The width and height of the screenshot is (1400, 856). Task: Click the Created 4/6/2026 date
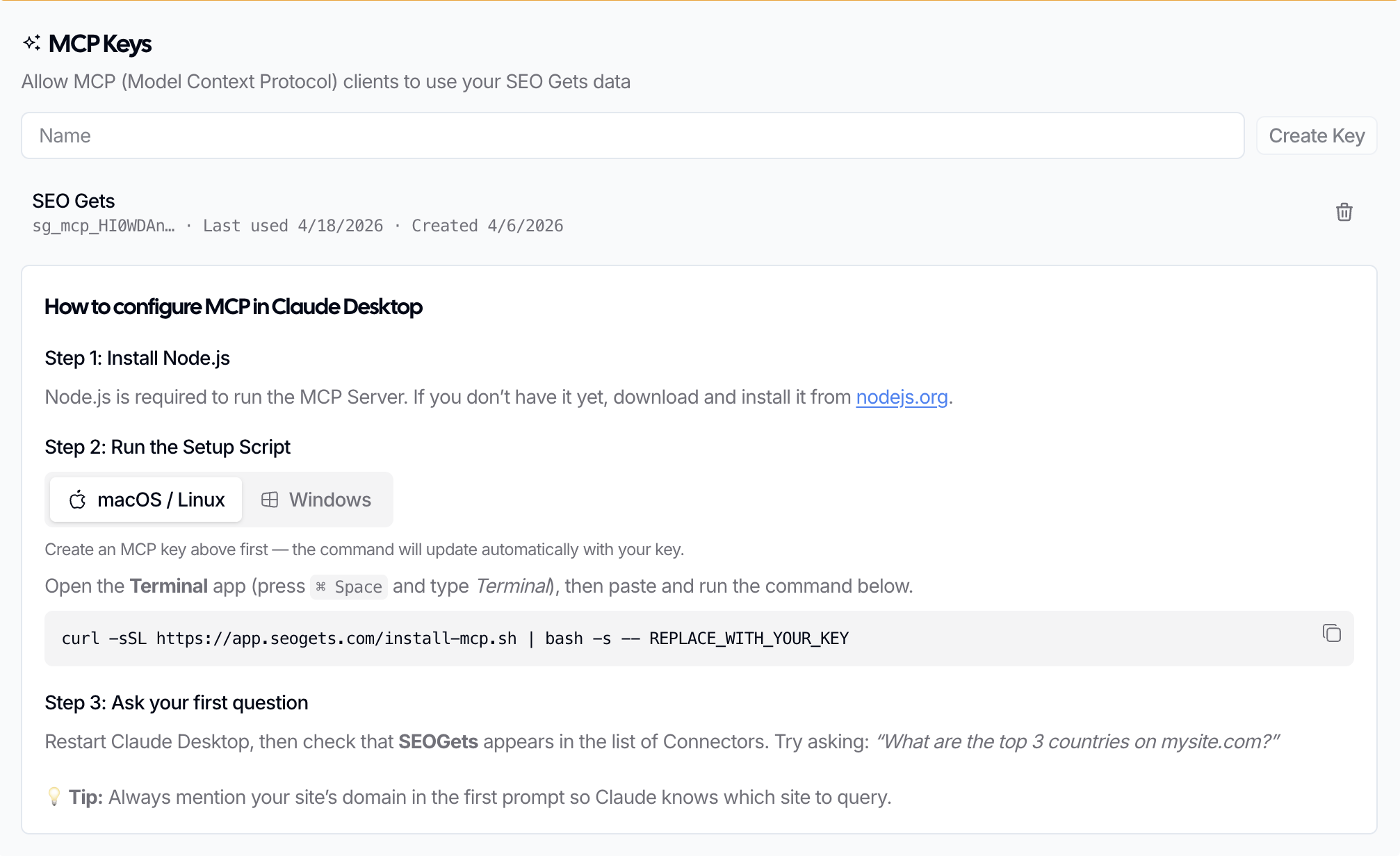coord(487,226)
